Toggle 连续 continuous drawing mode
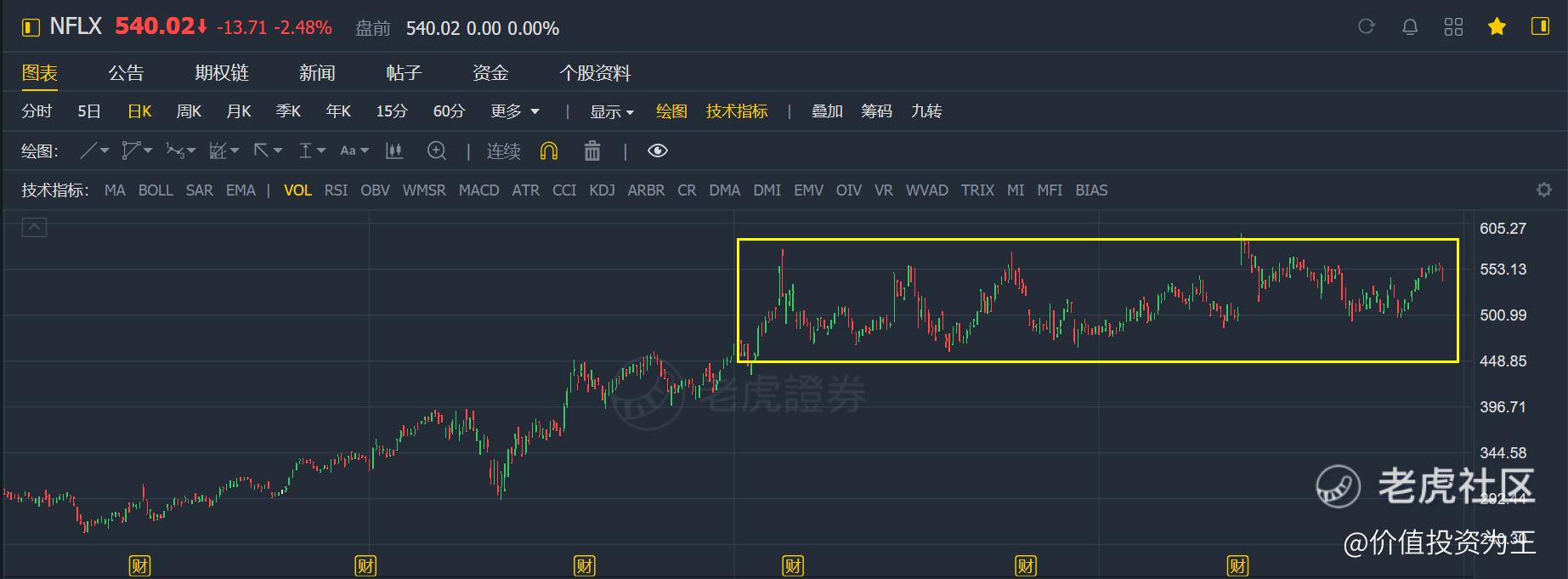The width and height of the screenshot is (1568, 579). click(503, 151)
